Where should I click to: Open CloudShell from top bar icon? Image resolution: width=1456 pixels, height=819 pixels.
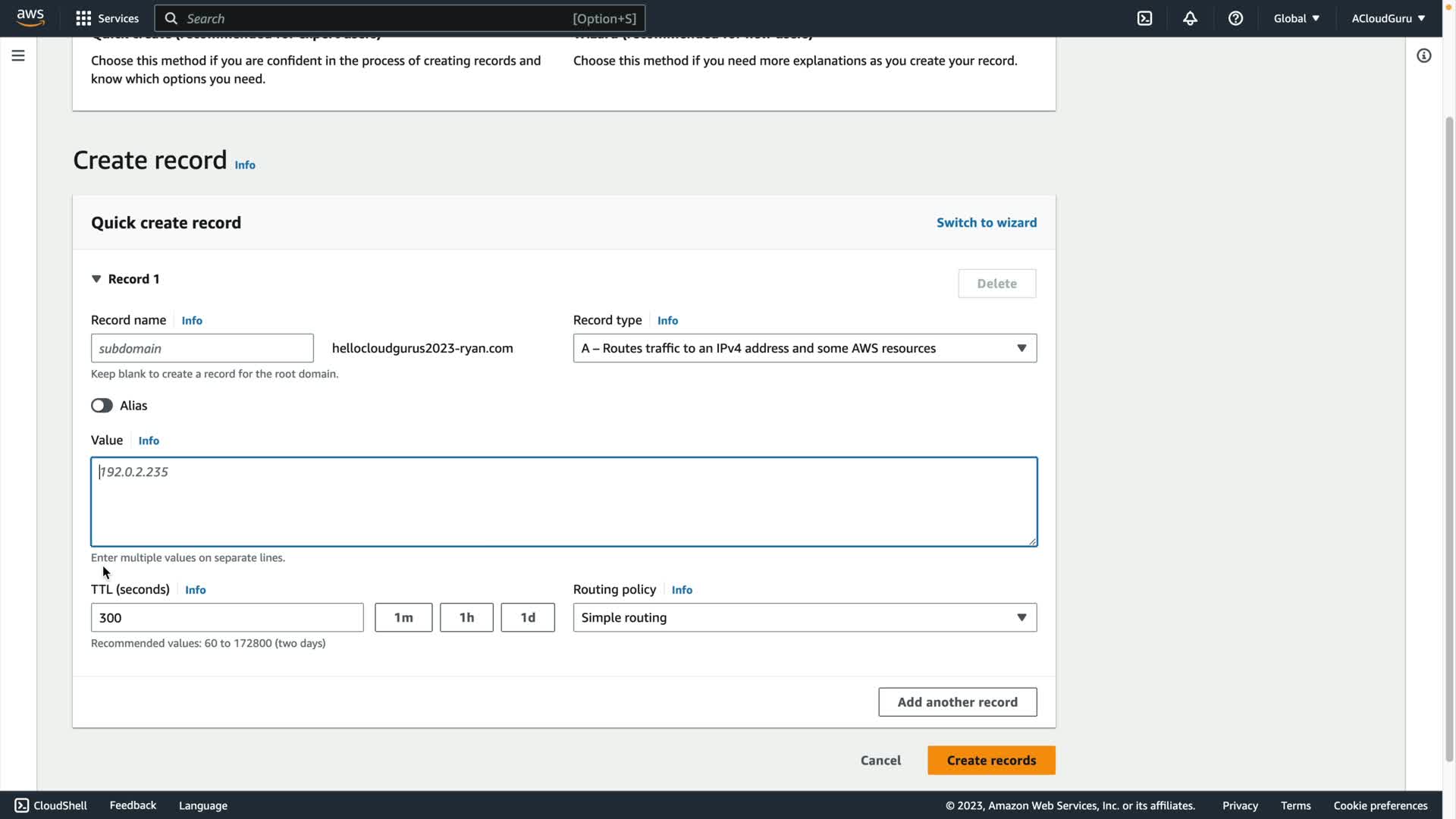1144,18
